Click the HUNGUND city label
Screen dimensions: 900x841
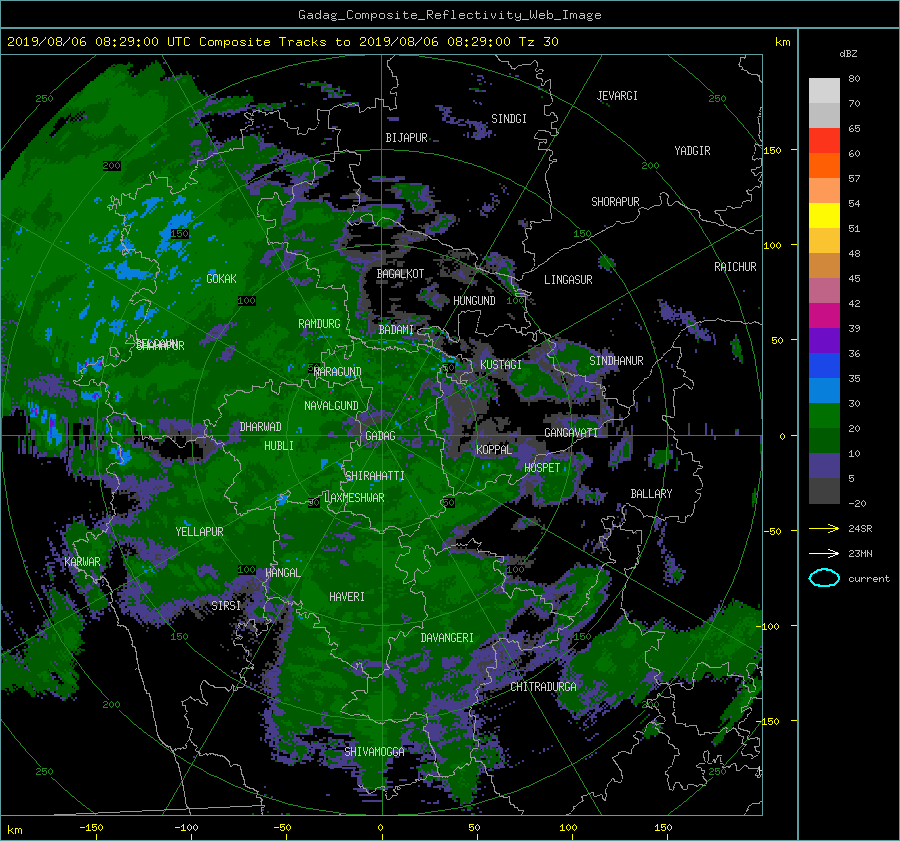[x=474, y=301]
